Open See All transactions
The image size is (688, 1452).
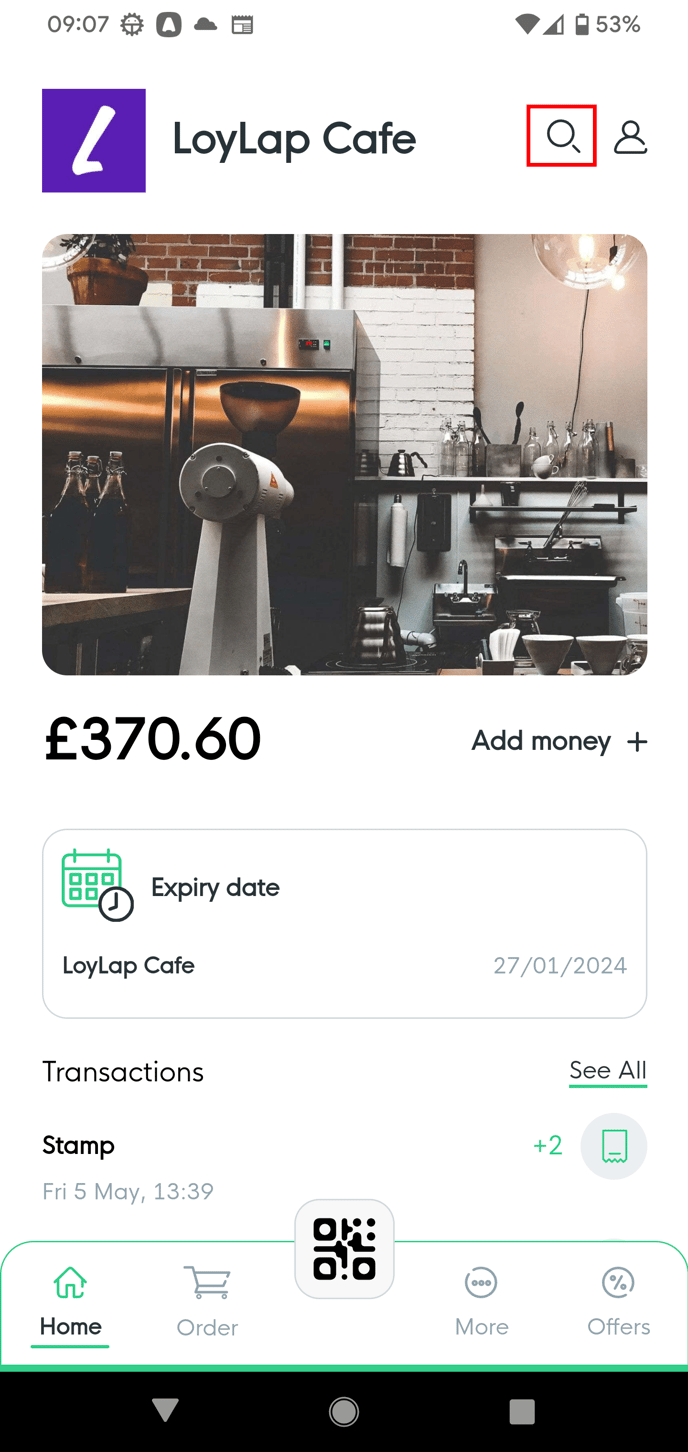click(x=607, y=1070)
